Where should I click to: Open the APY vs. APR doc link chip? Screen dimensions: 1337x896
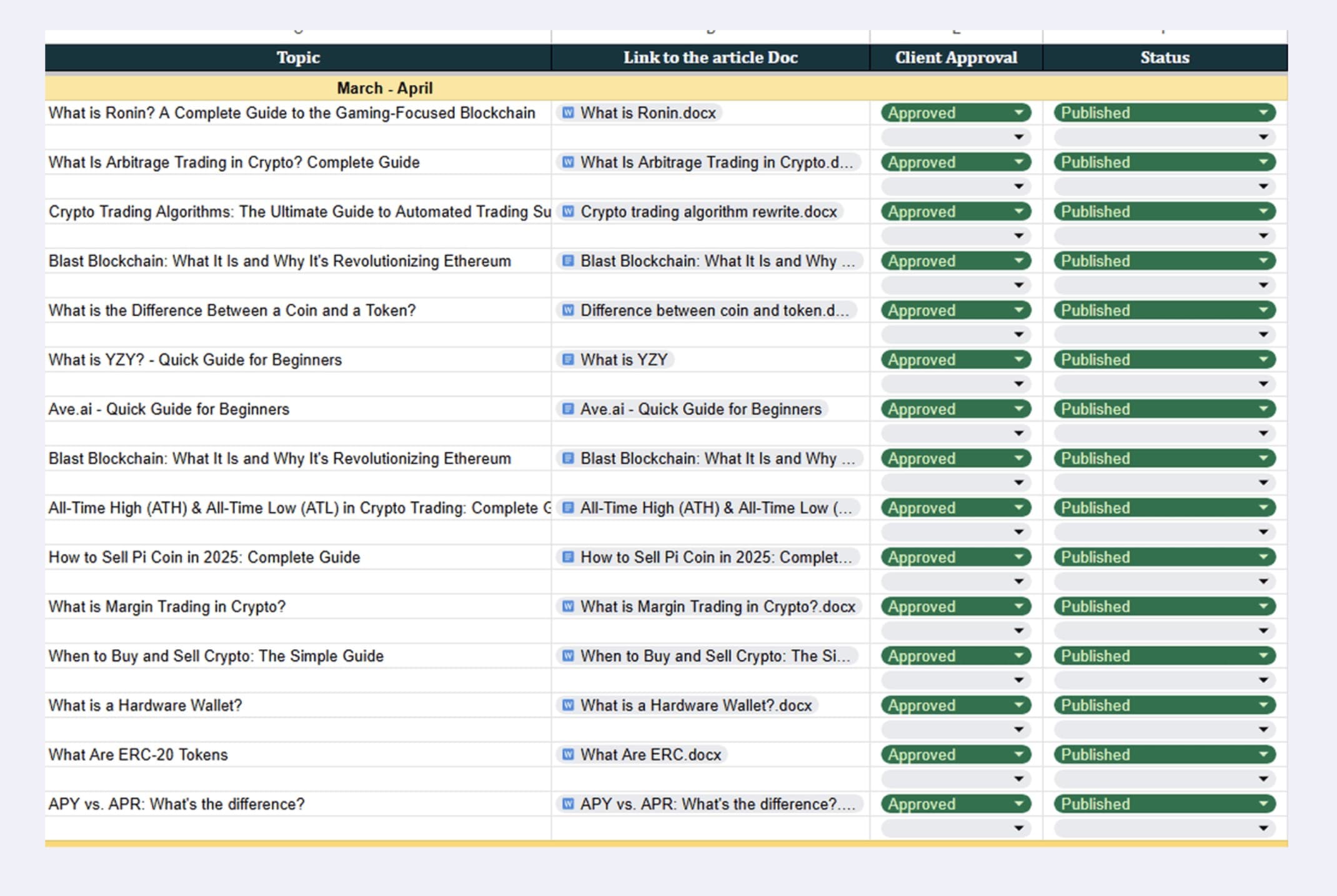pos(710,804)
